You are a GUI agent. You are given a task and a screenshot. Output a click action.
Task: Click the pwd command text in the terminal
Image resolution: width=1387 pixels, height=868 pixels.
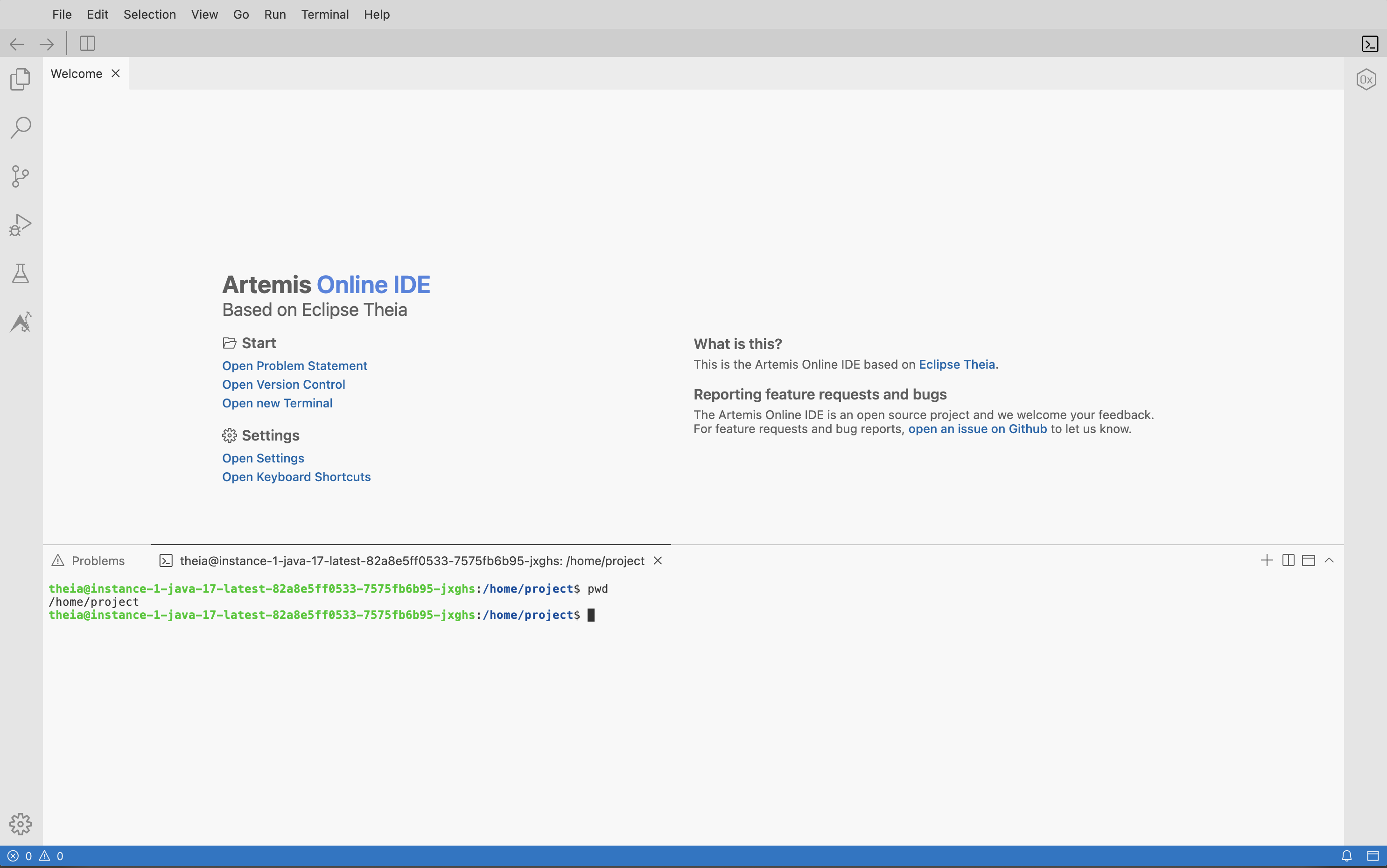click(x=598, y=589)
